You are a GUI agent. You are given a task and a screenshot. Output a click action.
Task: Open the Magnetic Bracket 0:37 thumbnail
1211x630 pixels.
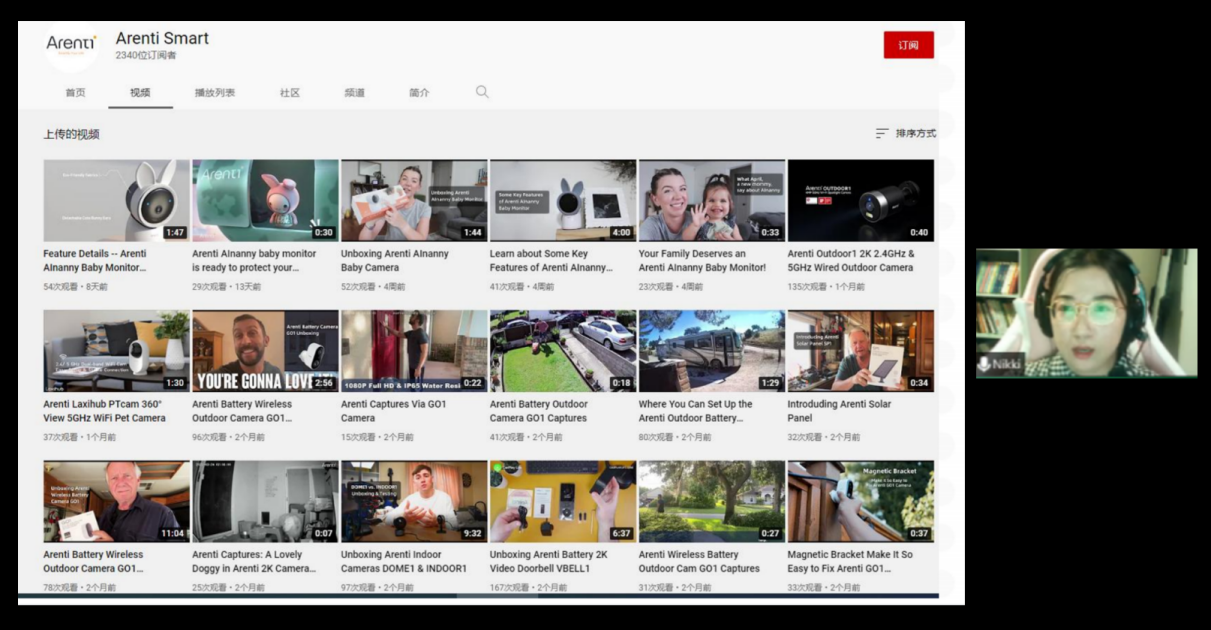[x=861, y=501]
